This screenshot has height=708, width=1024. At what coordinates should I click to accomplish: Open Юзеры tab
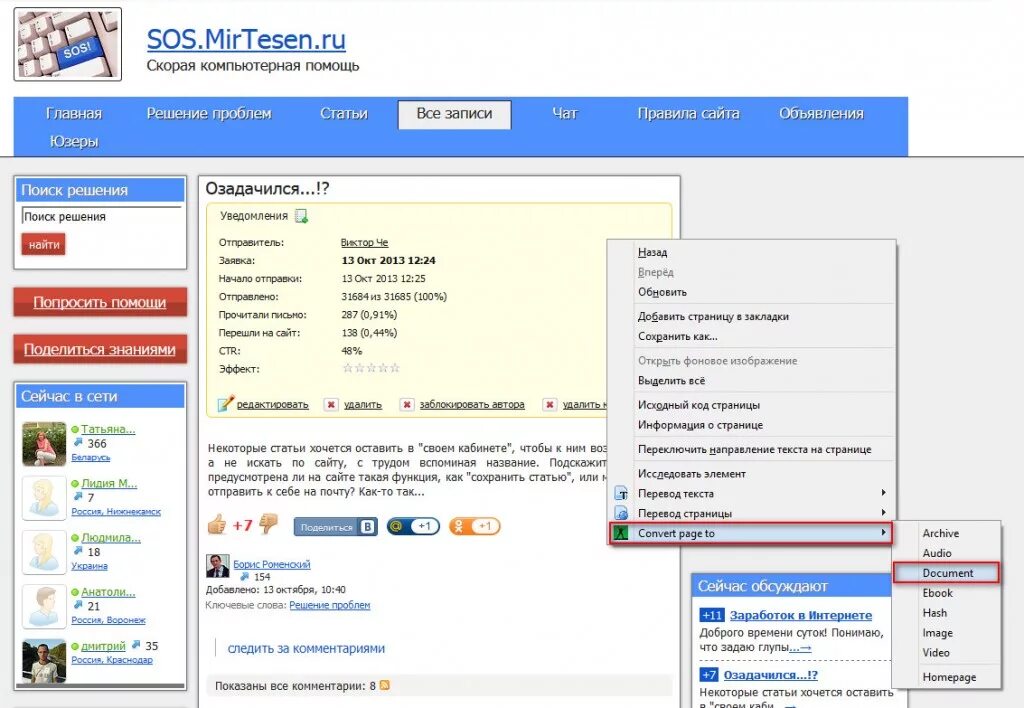74,142
